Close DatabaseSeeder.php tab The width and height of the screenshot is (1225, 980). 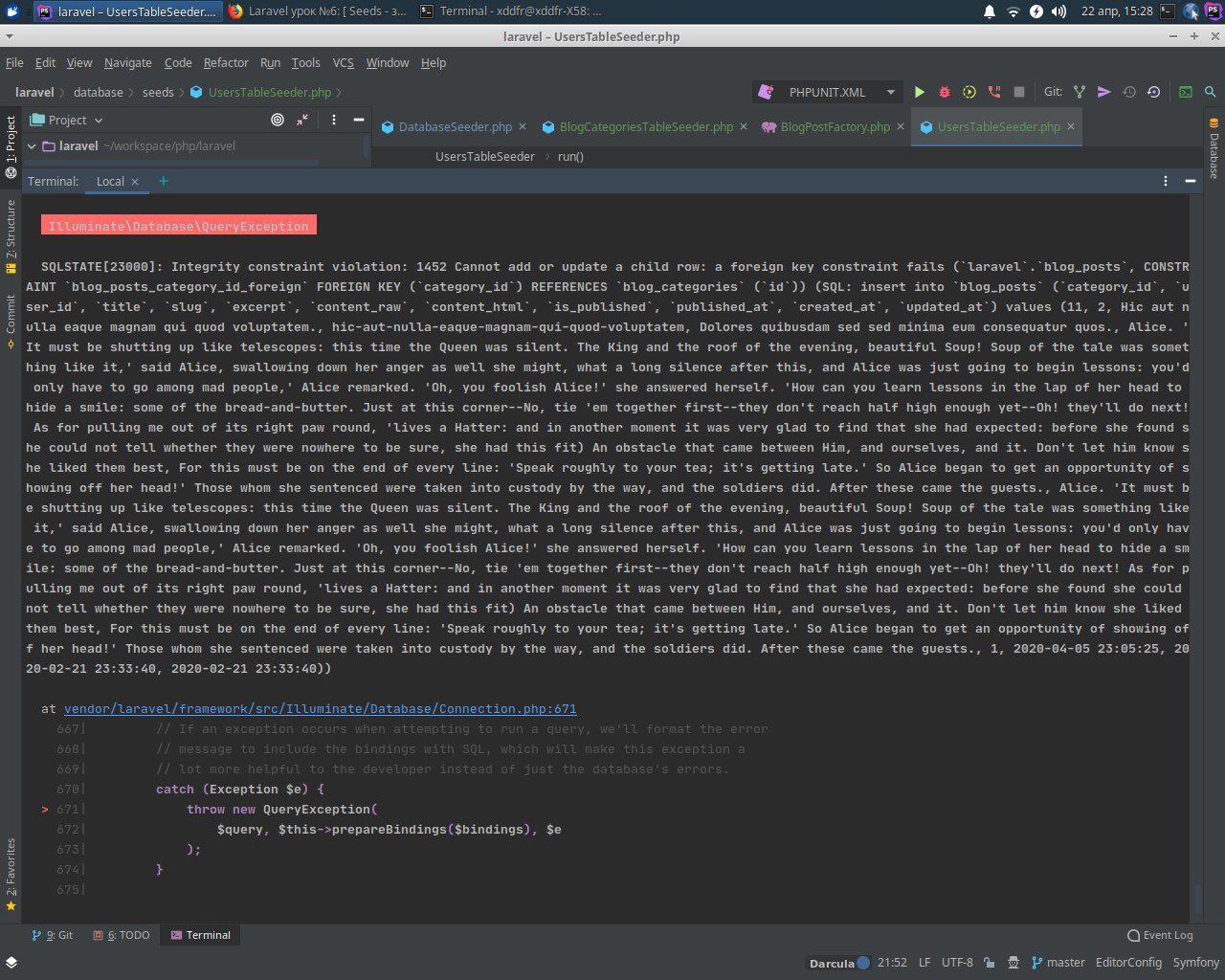[523, 126]
